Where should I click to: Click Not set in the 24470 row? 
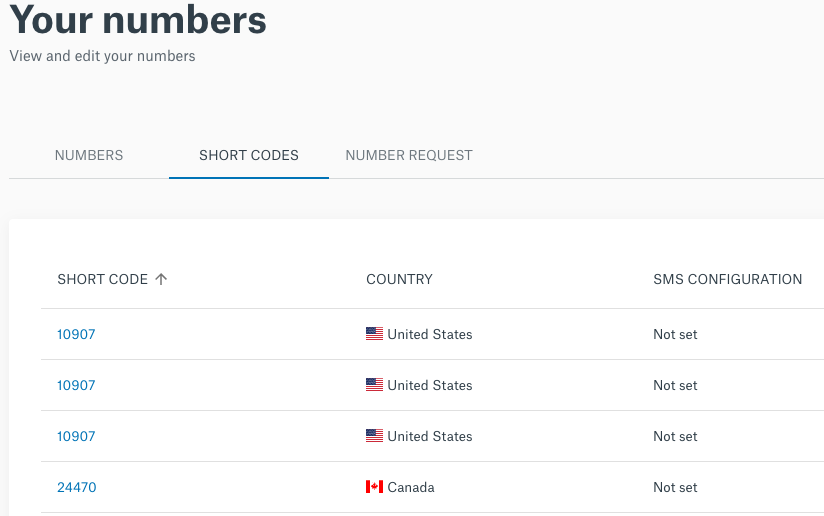point(675,487)
